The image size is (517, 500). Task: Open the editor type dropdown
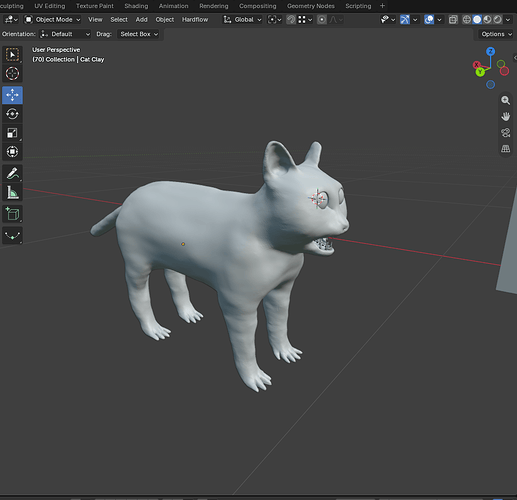pyautogui.click(x=11, y=20)
